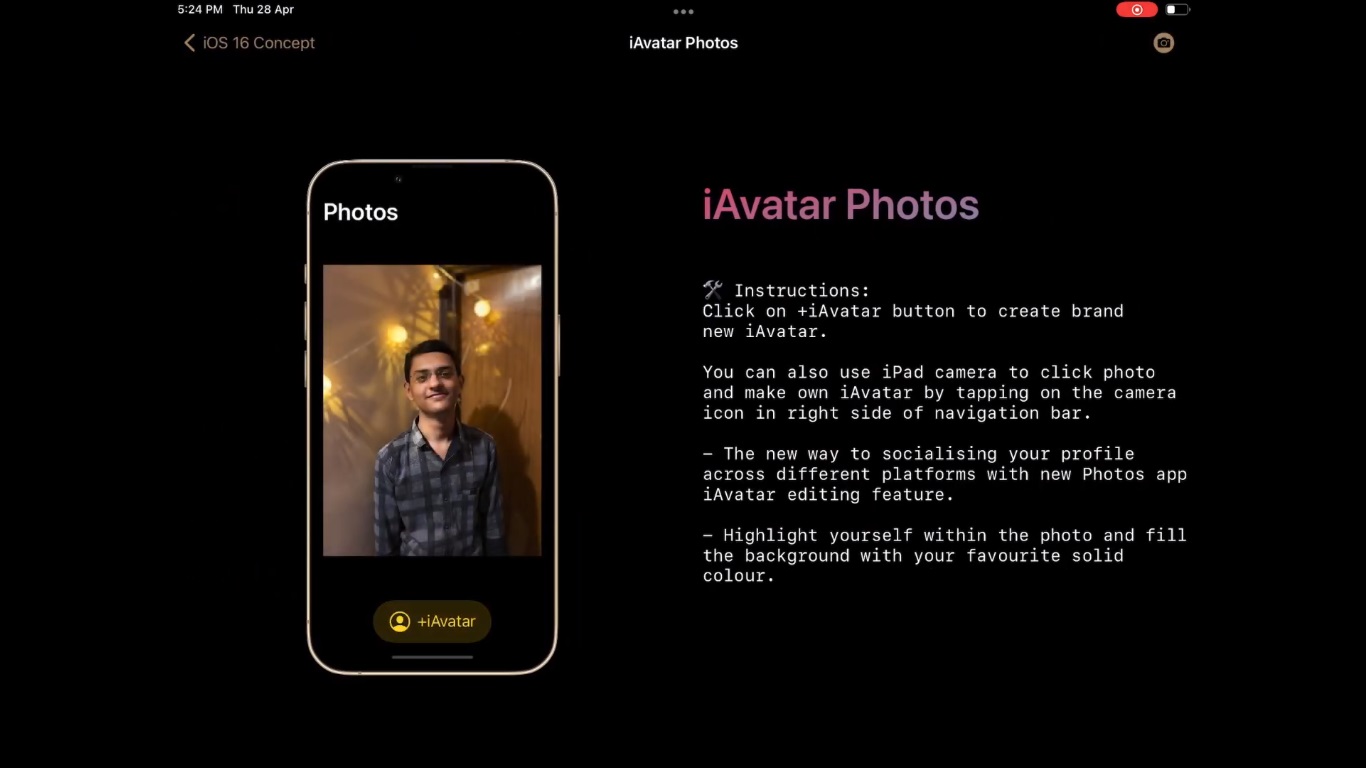Click the line "iAvatar editing feature."
The height and width of the screenshot is (768, 1366).
pyautogui.click(x=828, y=494)
